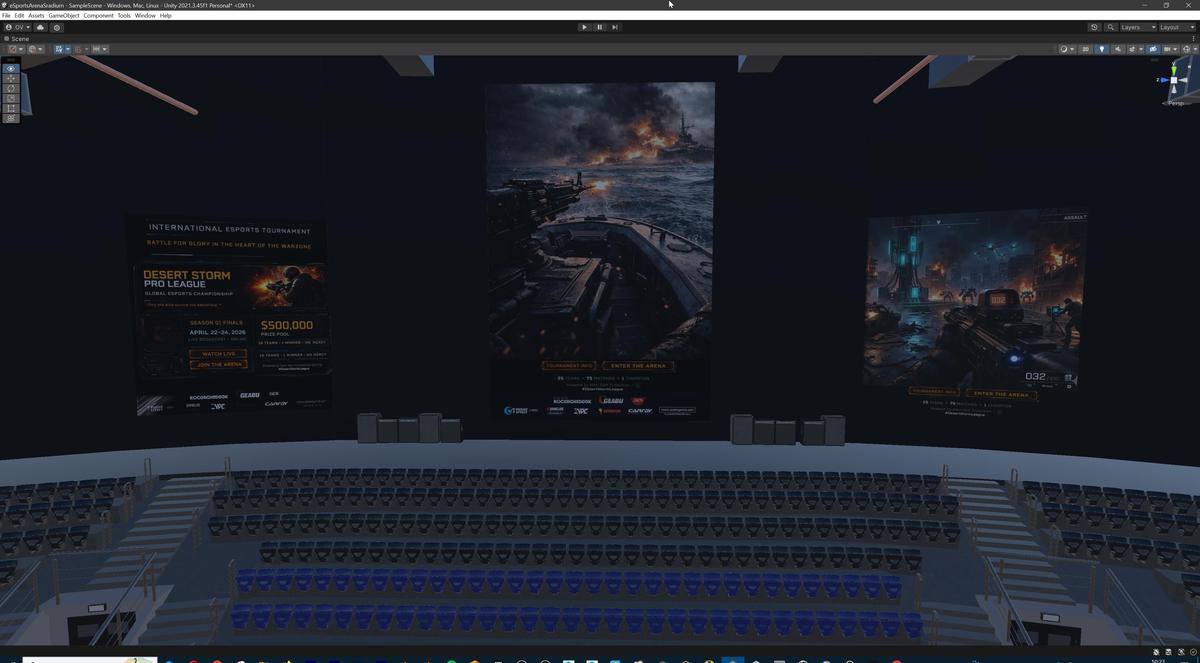Screen dimensions: 1200x663
Task: Open the tool handle rotation dropdown
Action: 36,49
